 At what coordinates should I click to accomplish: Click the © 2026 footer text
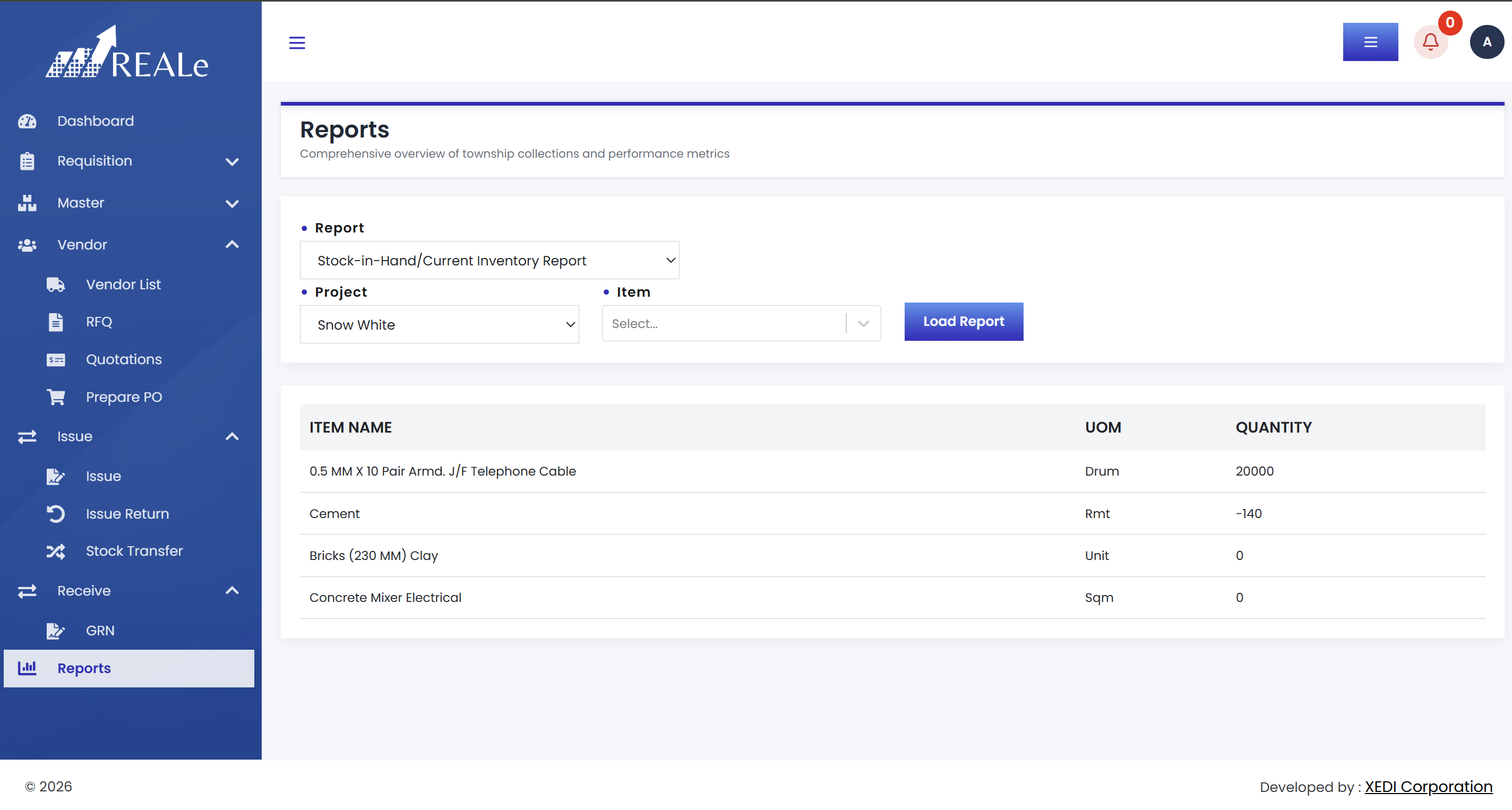pyautogui.click(x=48, y=787)
